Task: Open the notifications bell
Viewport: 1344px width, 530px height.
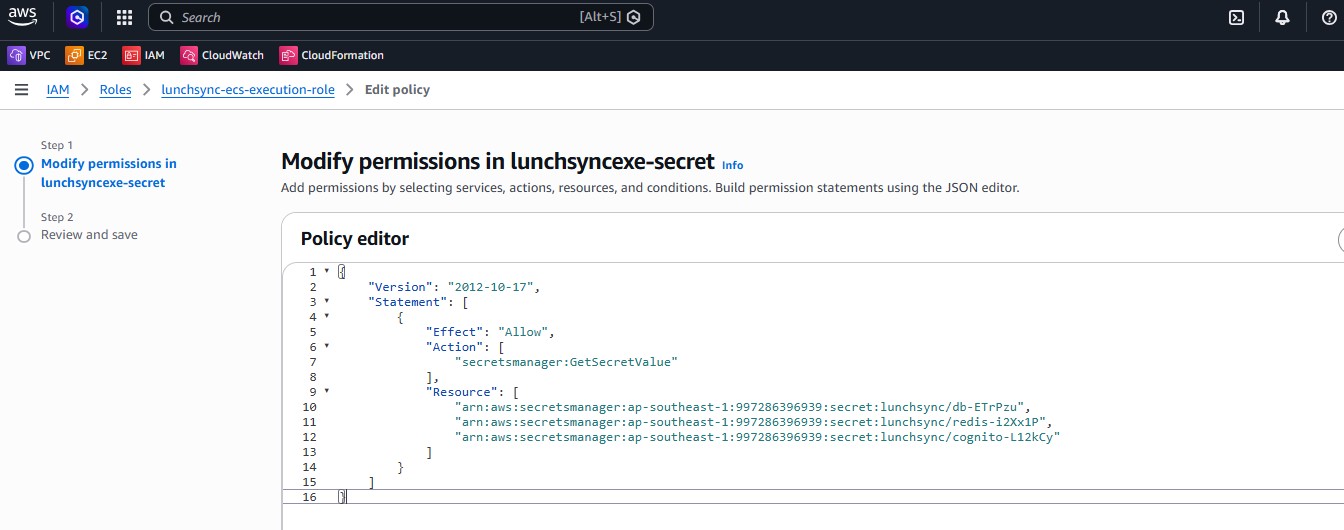Action: [x=1282, y=17]
